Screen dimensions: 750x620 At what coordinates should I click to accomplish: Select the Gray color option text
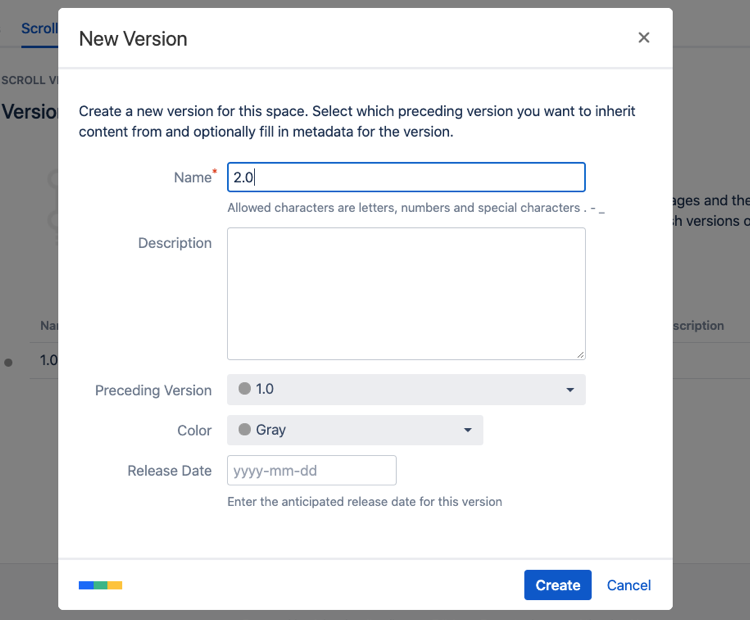tap(271, 430)
